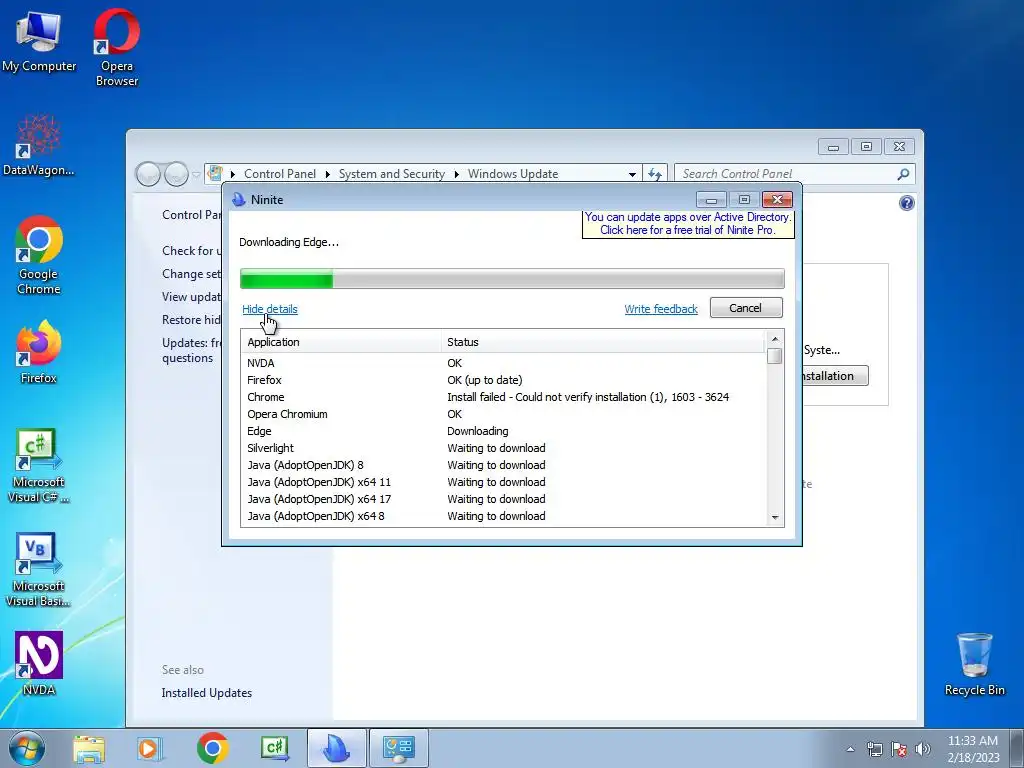Image resolution: width=1024 pixels, height=768 pixels.
Task: Open Installed Updates link in Control Panel
Action: tap(206, 693)
